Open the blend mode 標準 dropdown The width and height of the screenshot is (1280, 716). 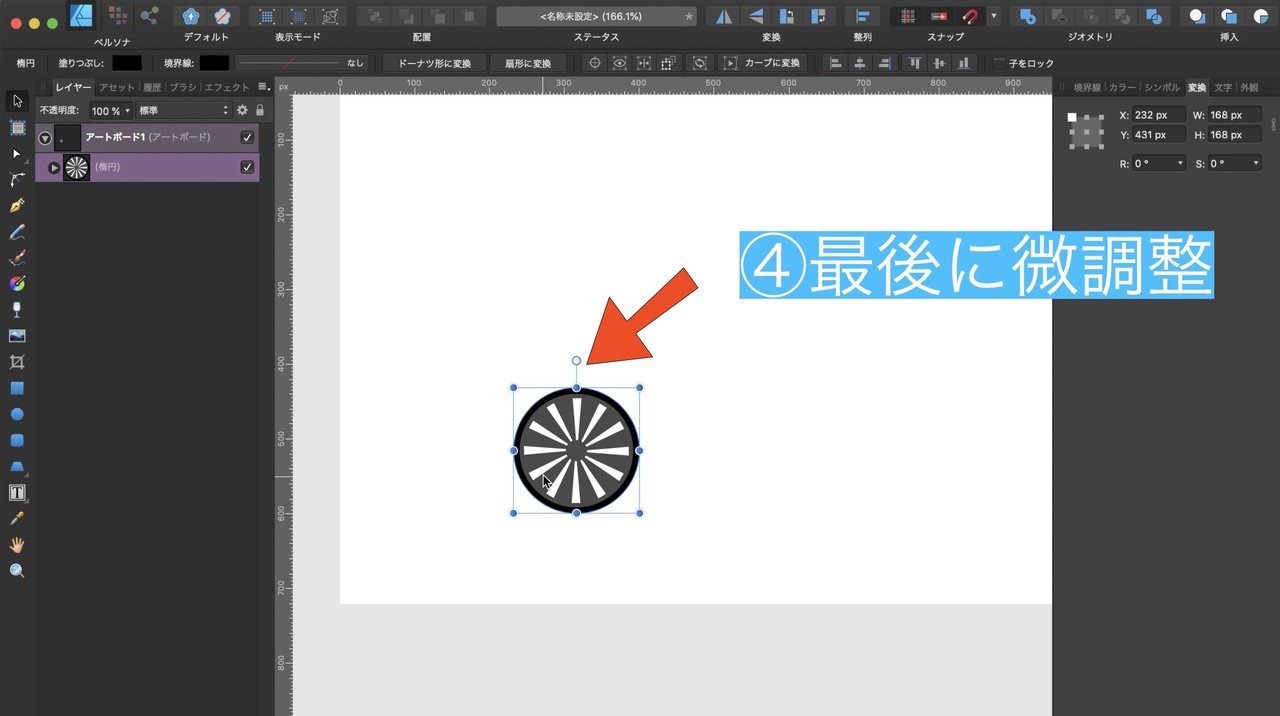coord(184,110)
